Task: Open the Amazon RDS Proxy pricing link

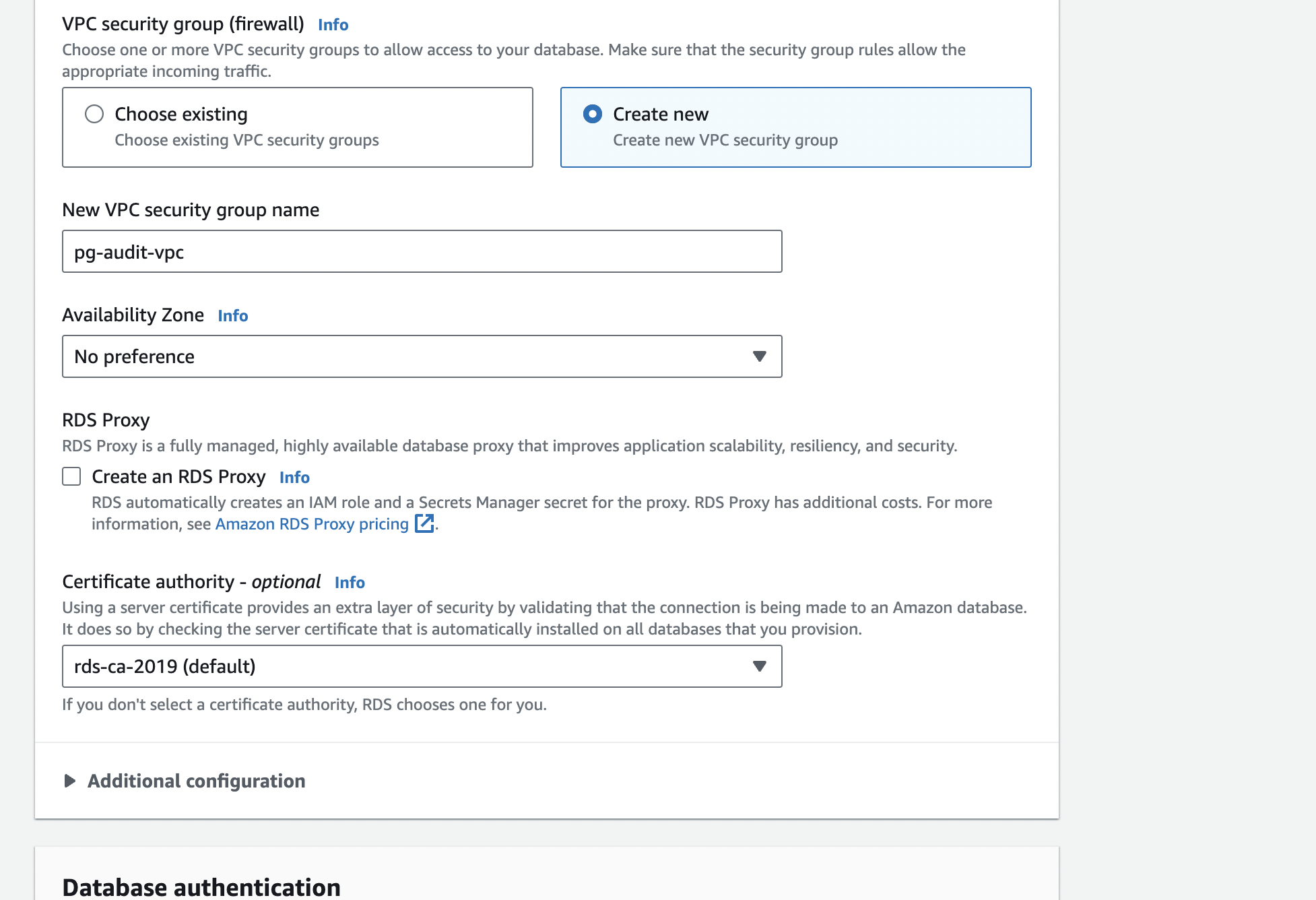Action: click(312, 524)
